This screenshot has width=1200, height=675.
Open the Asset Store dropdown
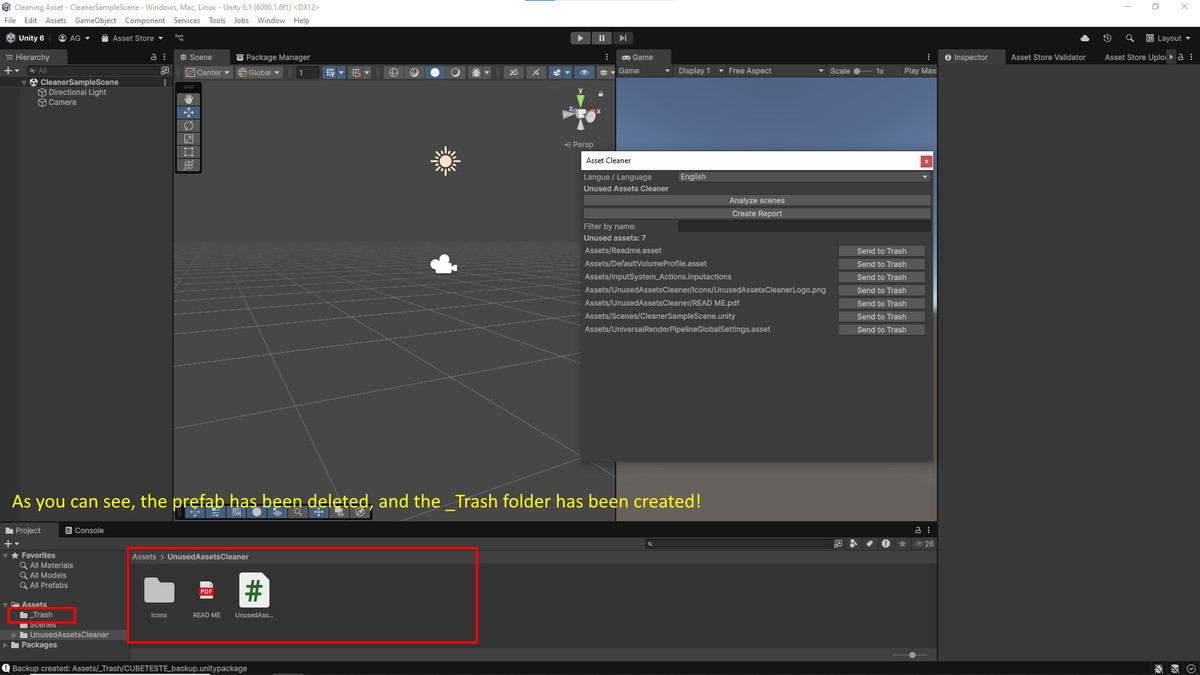click(131, 38)
